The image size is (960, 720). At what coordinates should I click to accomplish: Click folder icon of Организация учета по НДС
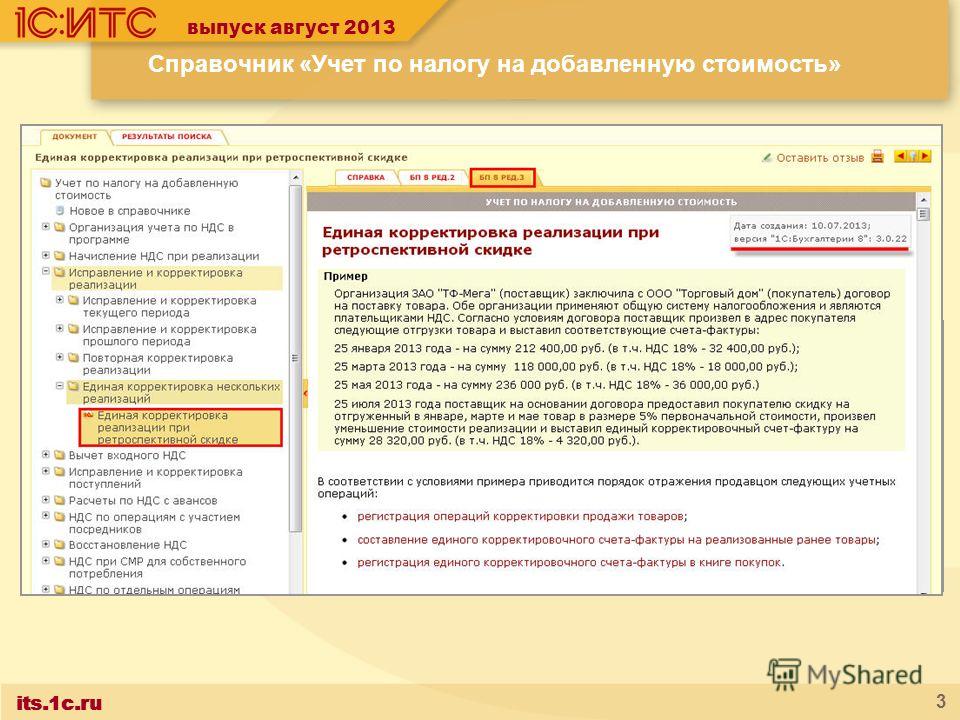click(x=59, y=227)
